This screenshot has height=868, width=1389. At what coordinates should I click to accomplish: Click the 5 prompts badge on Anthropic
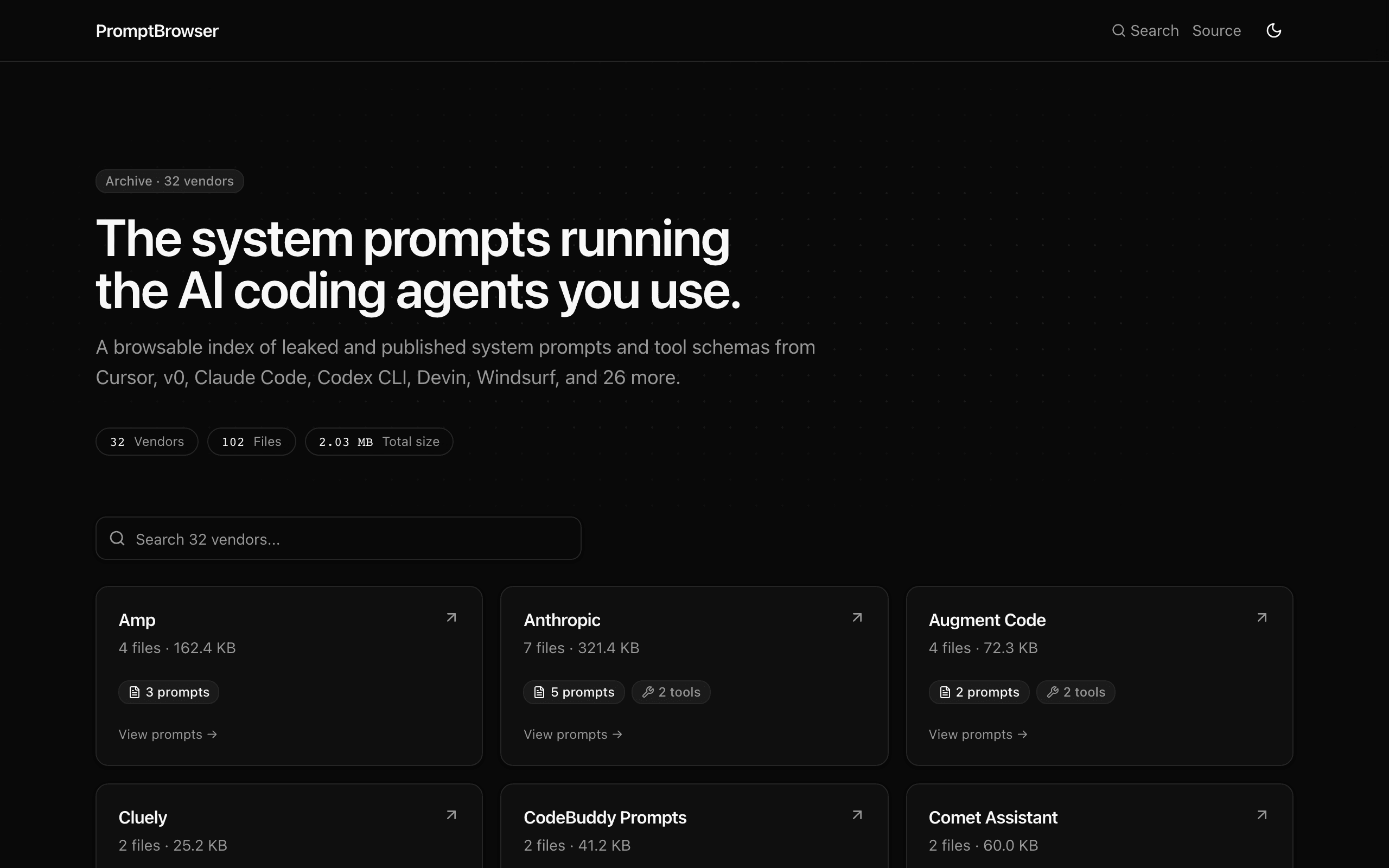click(574, 692)
